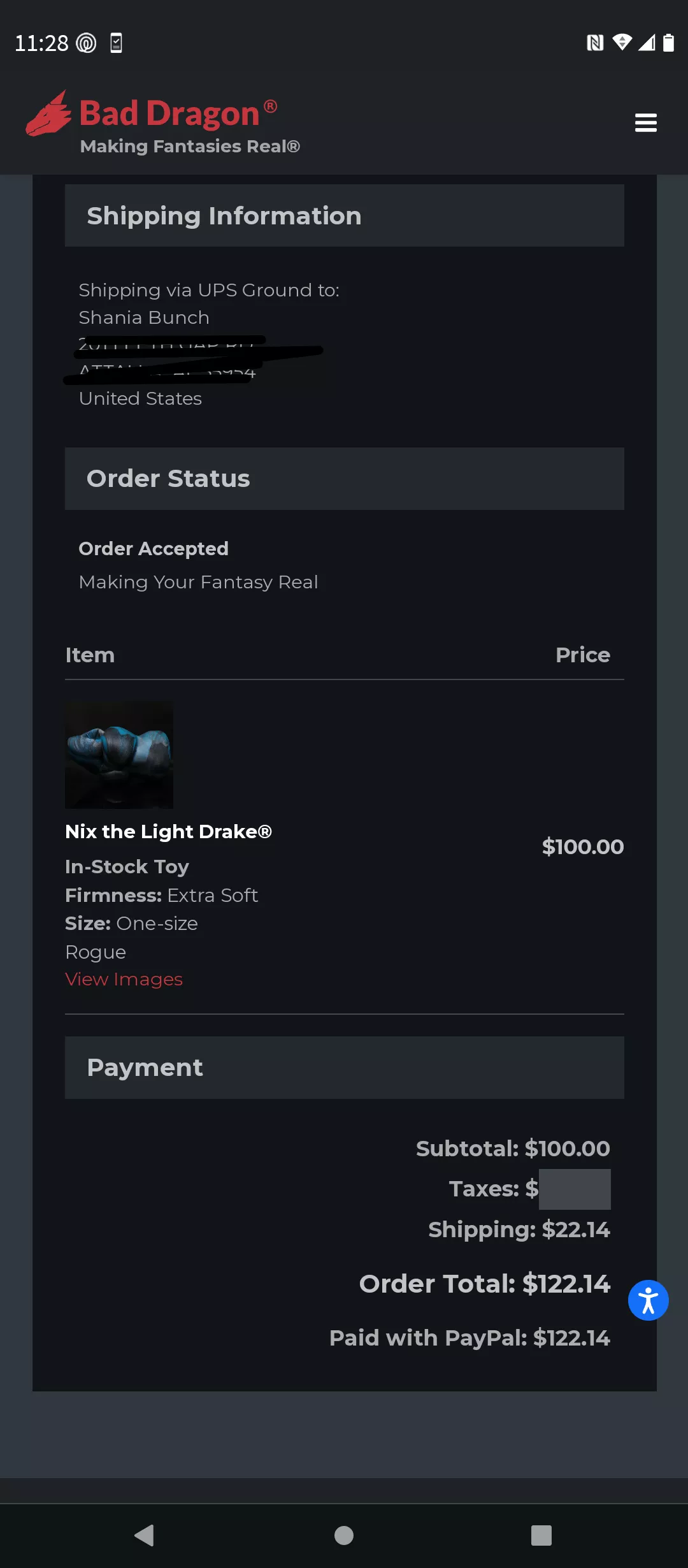Image resolution: width=688 pixels, height=1568 pixels.
Task: Tap the battery status bar icon
Action: [668, 43]
